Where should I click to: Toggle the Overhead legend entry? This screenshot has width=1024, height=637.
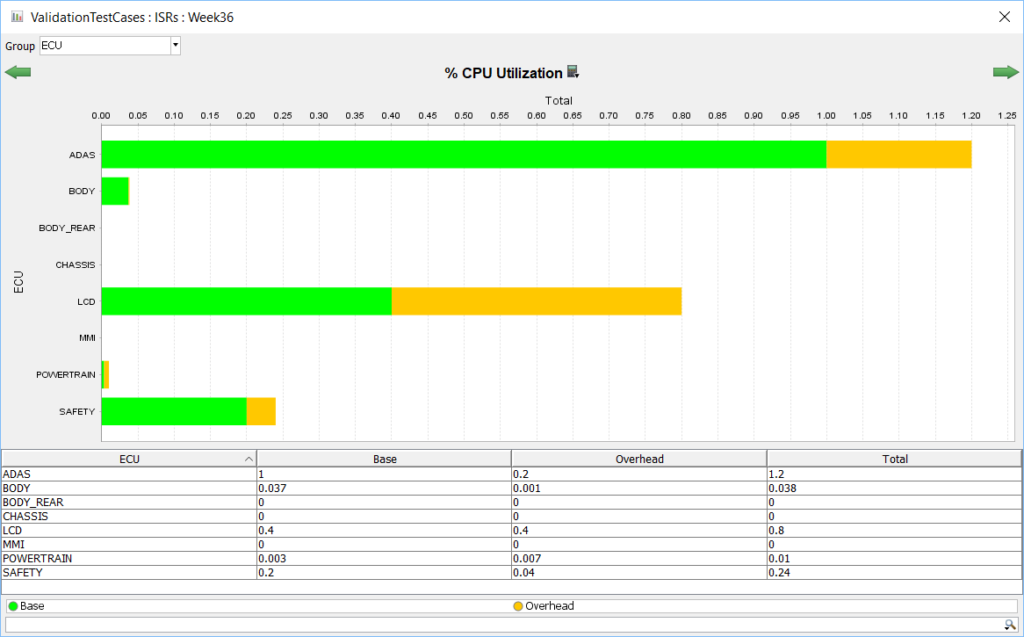click(x=543, y=606)
